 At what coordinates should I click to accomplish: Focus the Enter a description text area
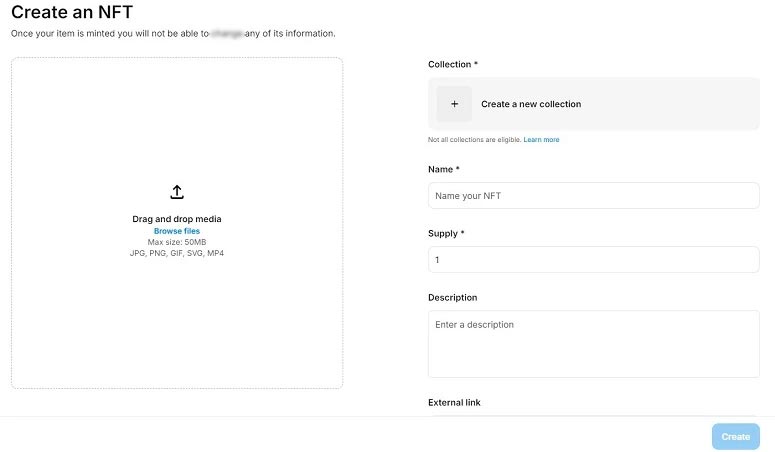coord(593,343)
